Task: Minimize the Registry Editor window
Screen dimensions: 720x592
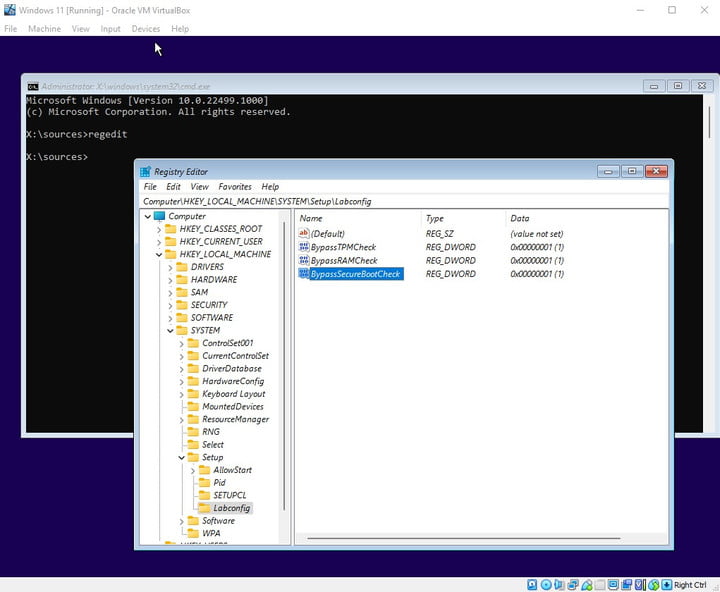Action: pyautogui.click(x=608, y=171)
